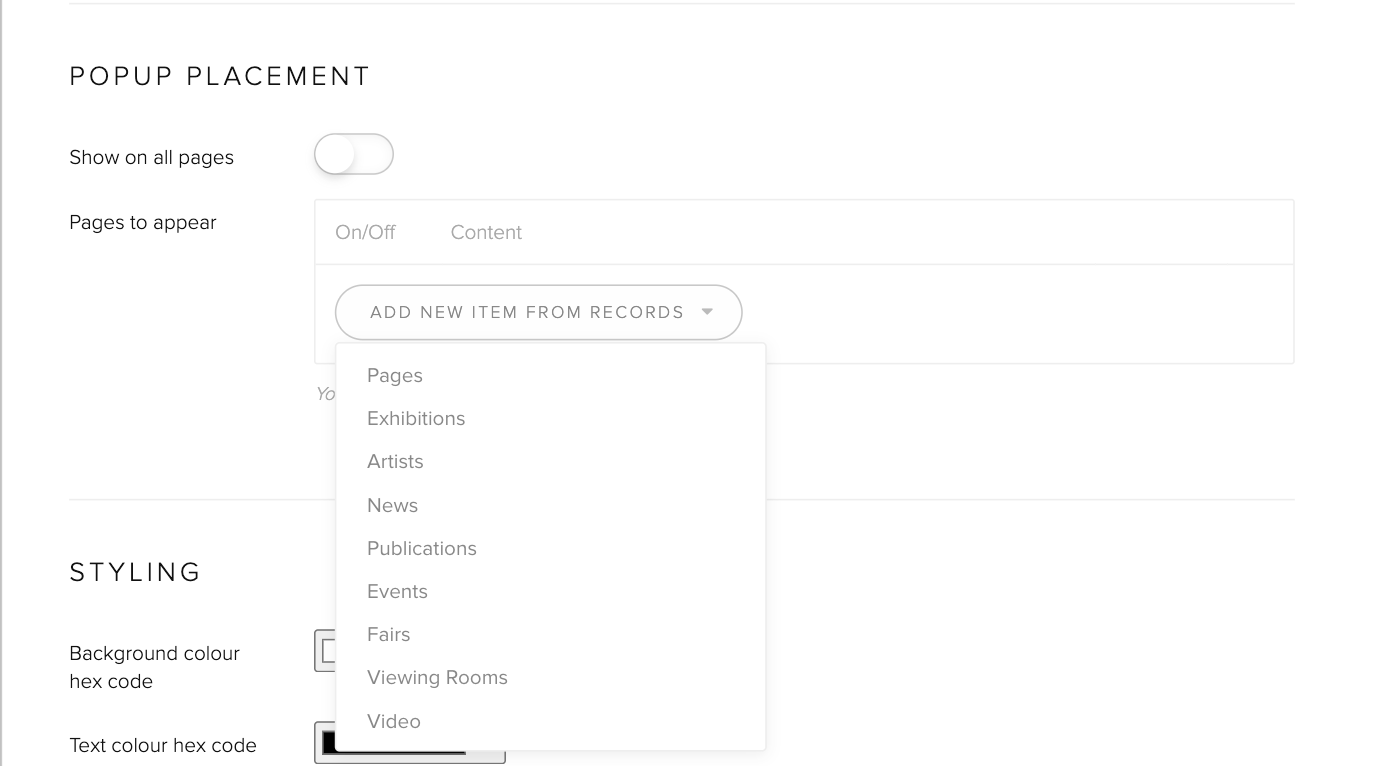1376x766 pixels.
Task: Select Pages from the records list
Action: click(395, 376)
